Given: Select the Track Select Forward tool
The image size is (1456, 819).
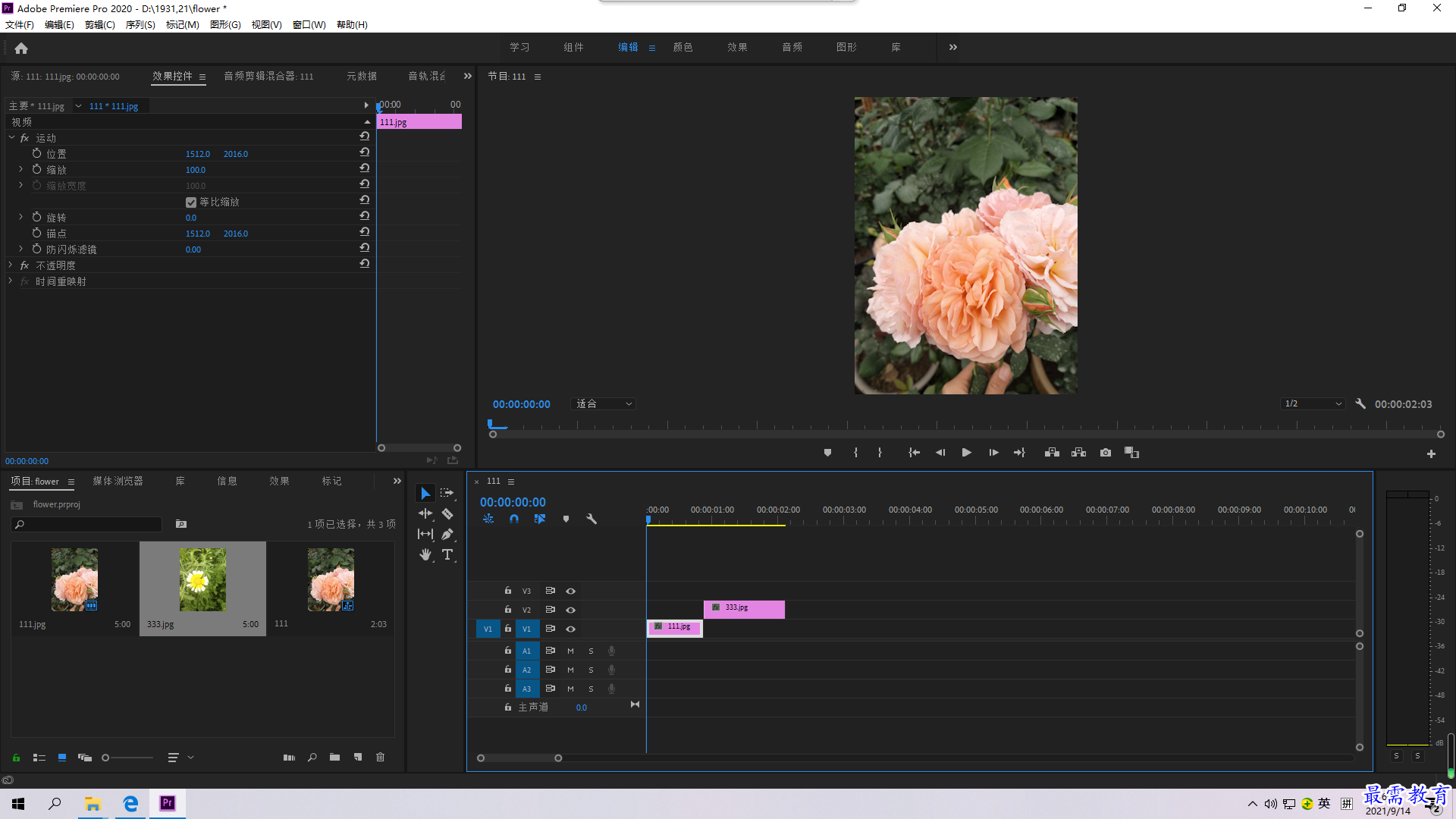Looking at the screenshot, I should click(x=447, y=494).
